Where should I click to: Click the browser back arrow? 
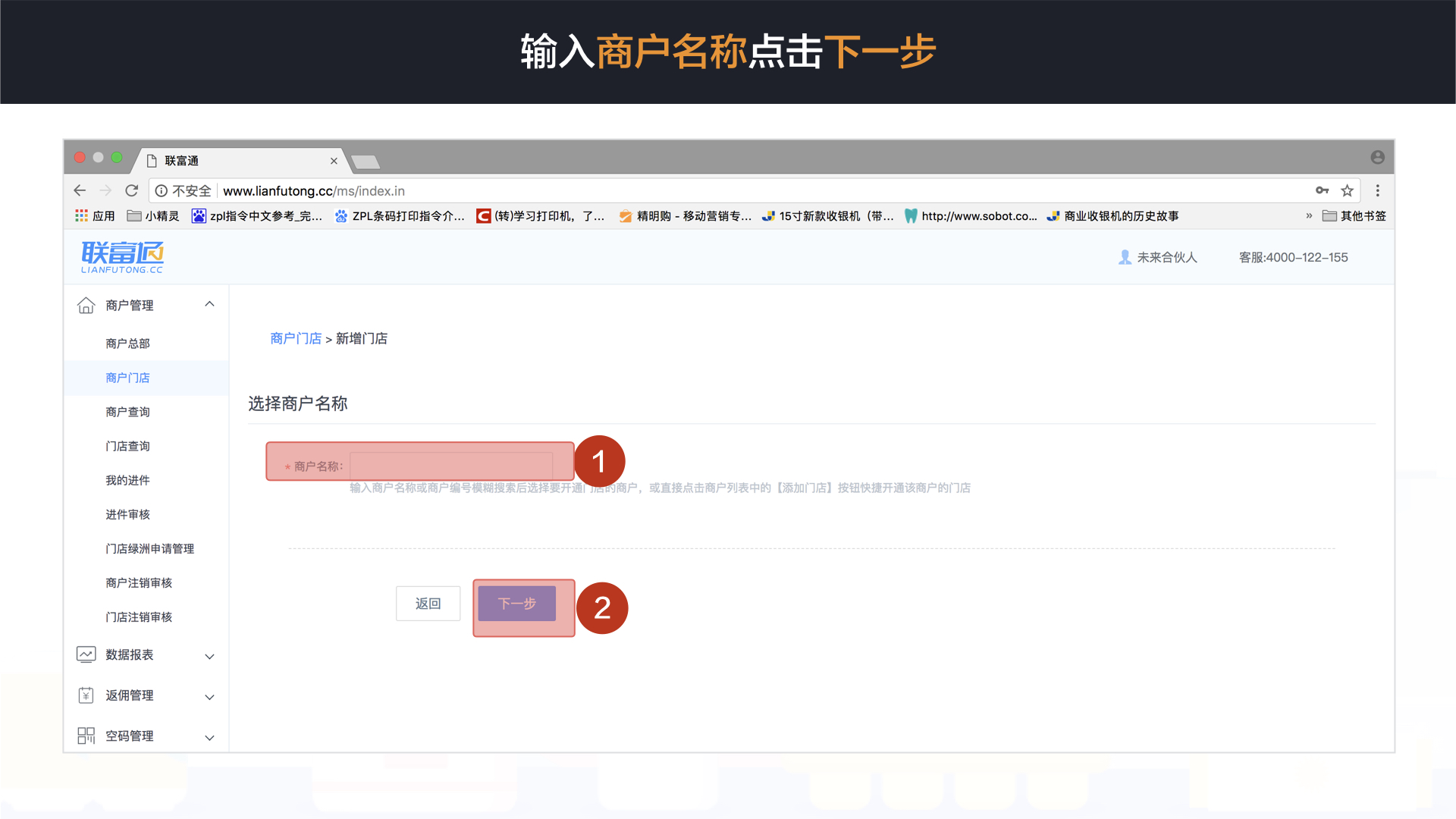point(80,190)
